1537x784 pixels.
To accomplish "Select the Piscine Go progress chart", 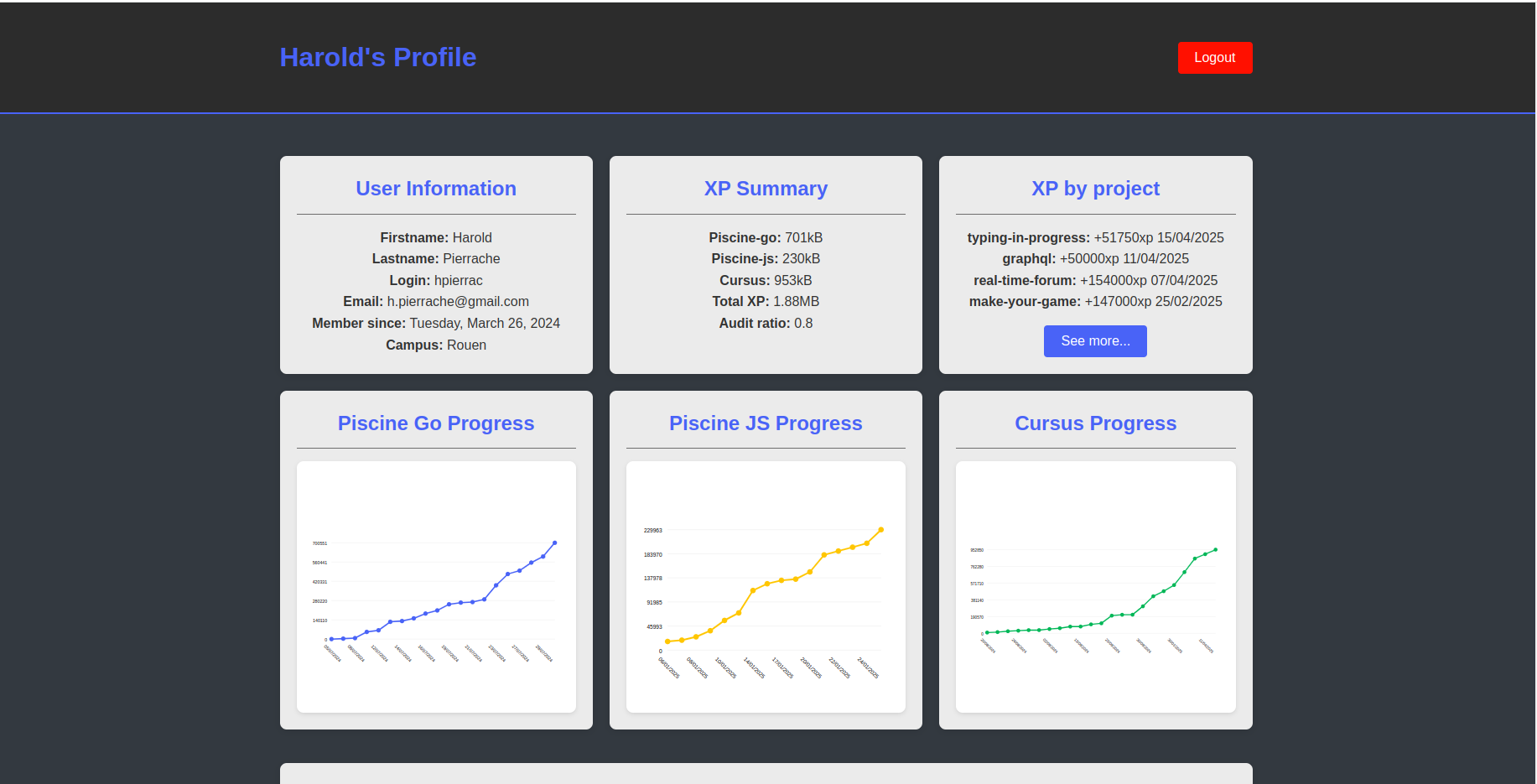I will click(436, 587).
